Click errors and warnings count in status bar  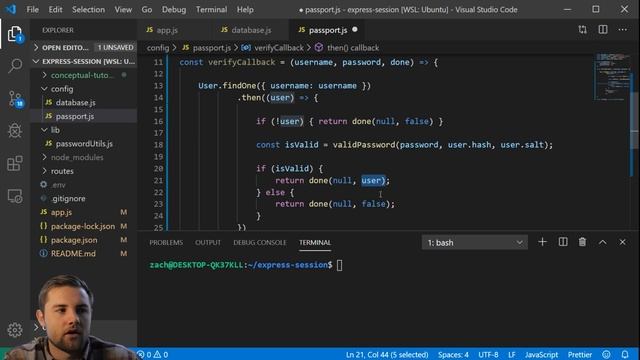(x=153, y=355)
